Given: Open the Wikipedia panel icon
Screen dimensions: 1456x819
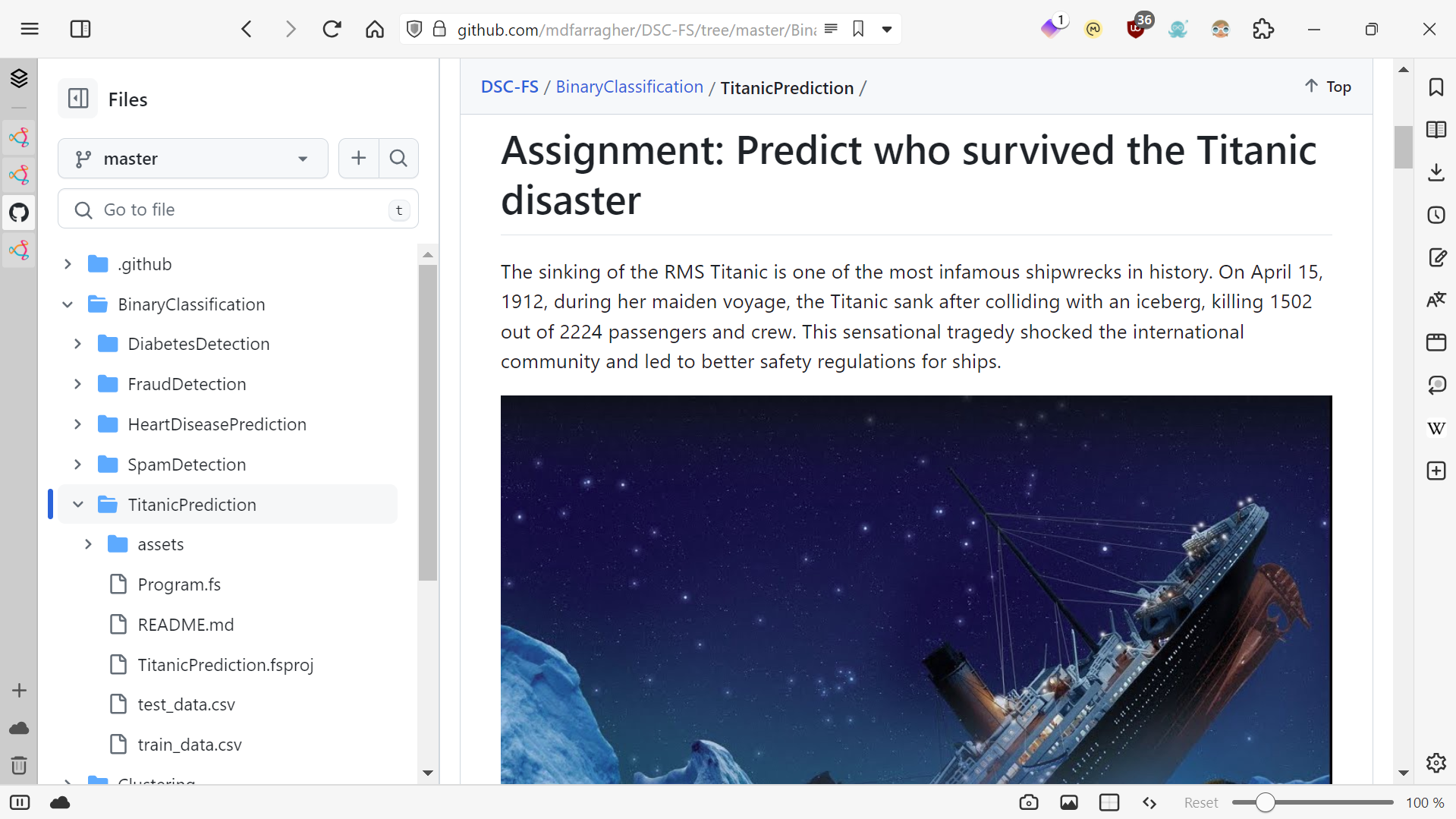Looking at the screenshot, I should tap(1436, 429).
